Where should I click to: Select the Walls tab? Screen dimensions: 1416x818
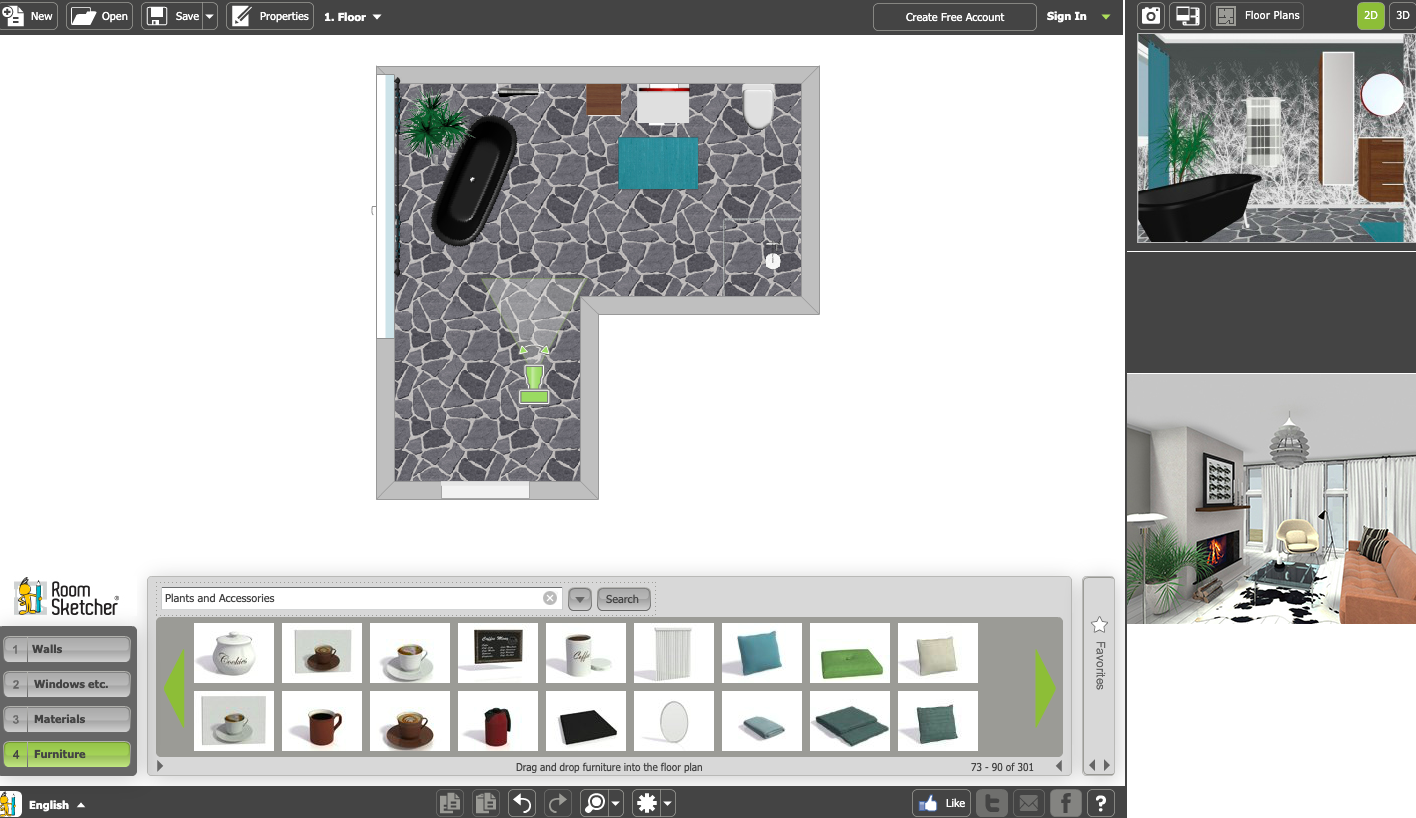[x=67, y=649]
